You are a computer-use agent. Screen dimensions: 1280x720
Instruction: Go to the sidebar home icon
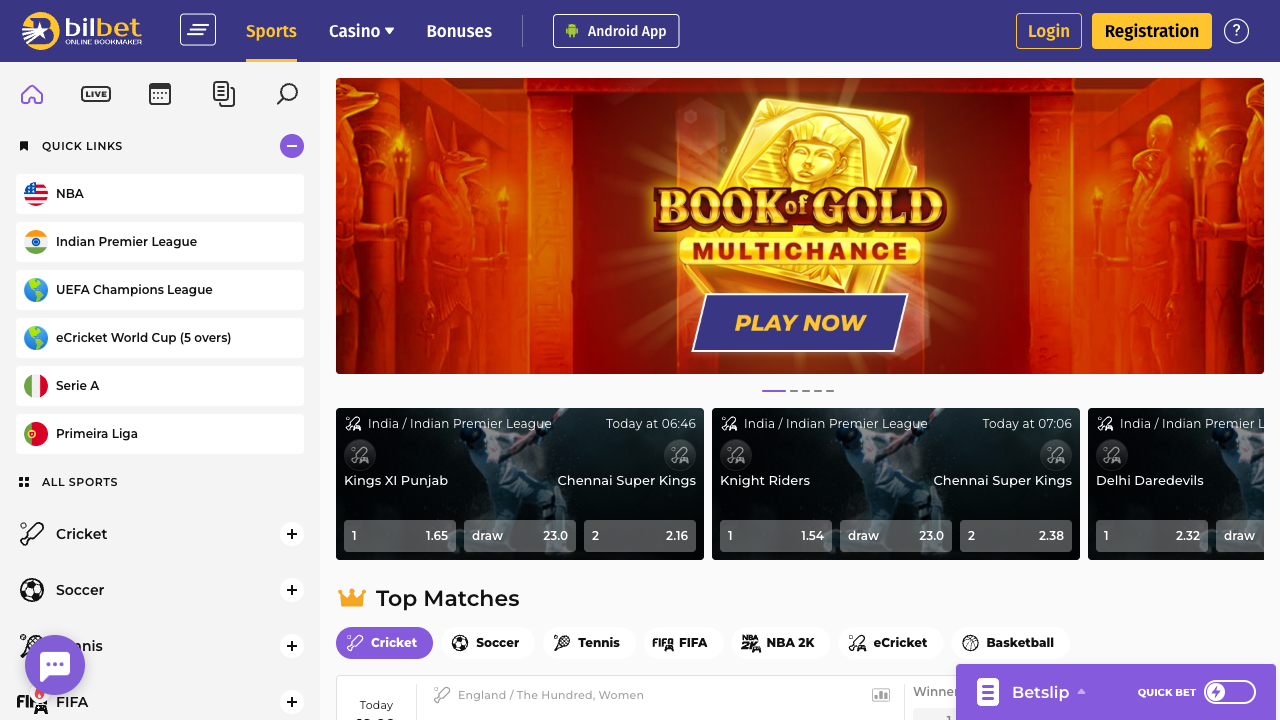click(x=32, y=94)
